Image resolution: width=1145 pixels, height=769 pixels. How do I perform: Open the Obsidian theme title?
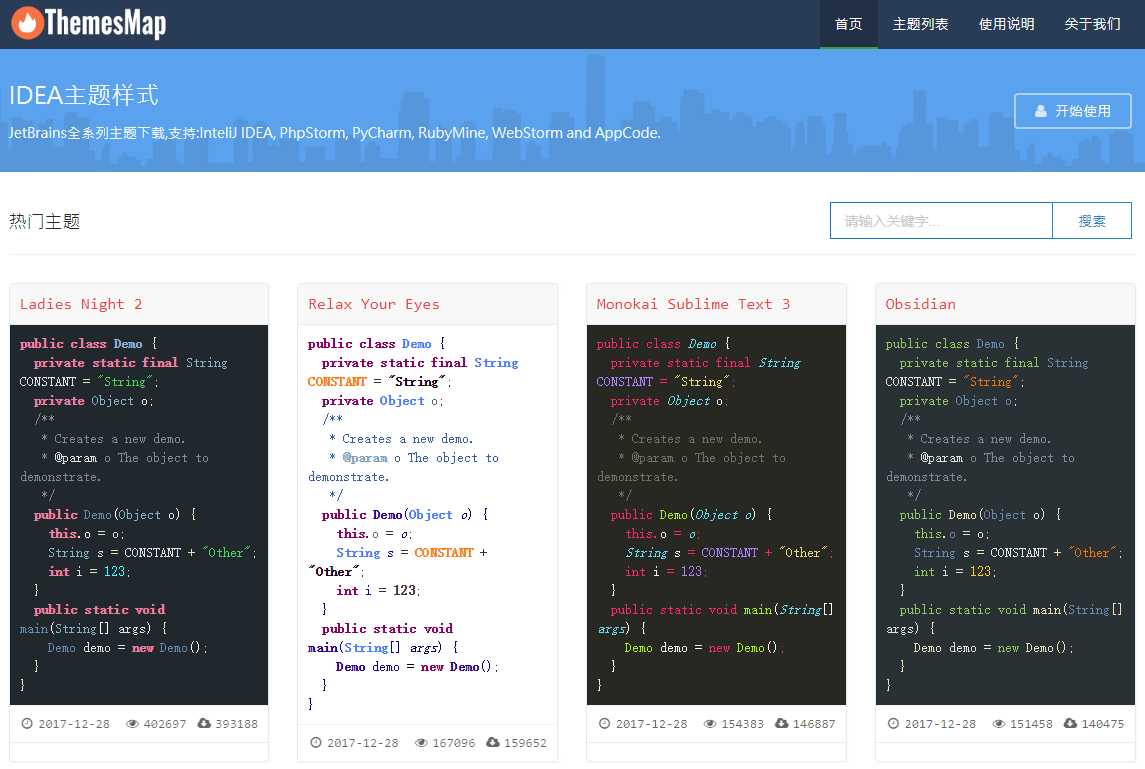(x=920, y=305)
